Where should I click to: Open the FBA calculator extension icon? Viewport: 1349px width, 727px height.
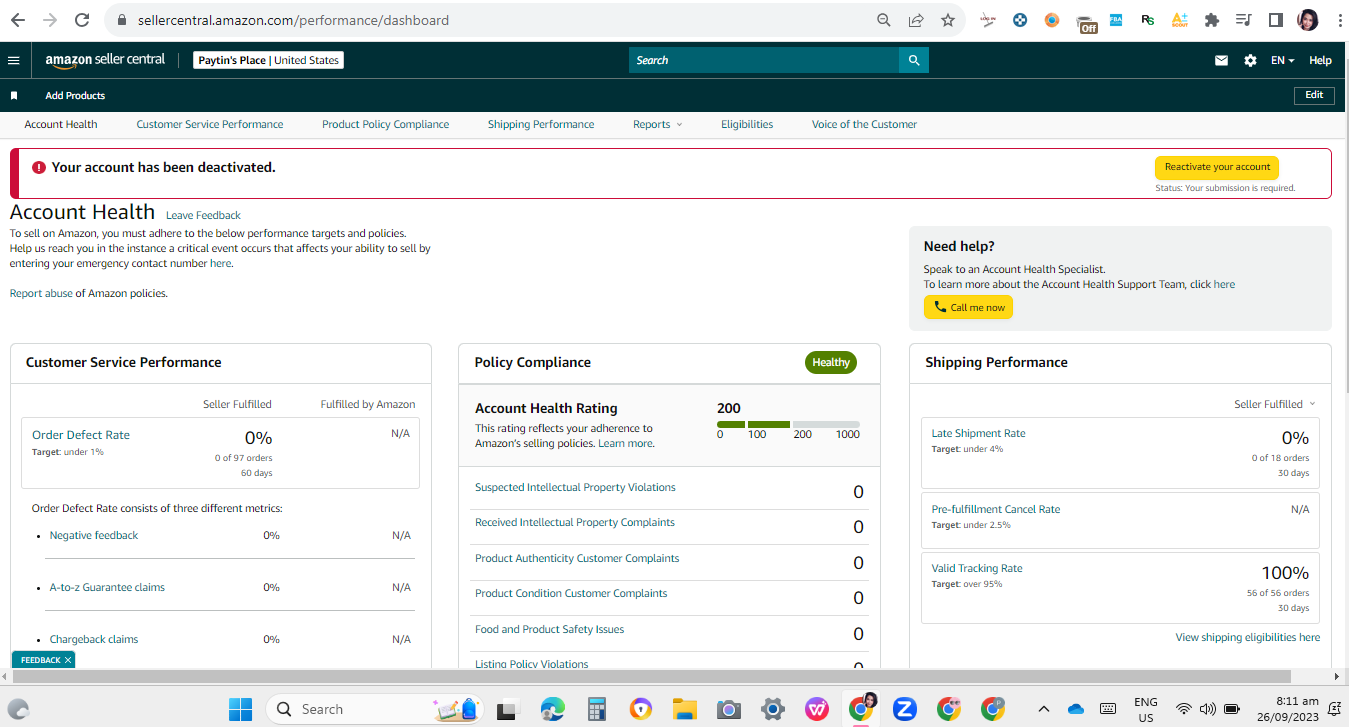1116,20
